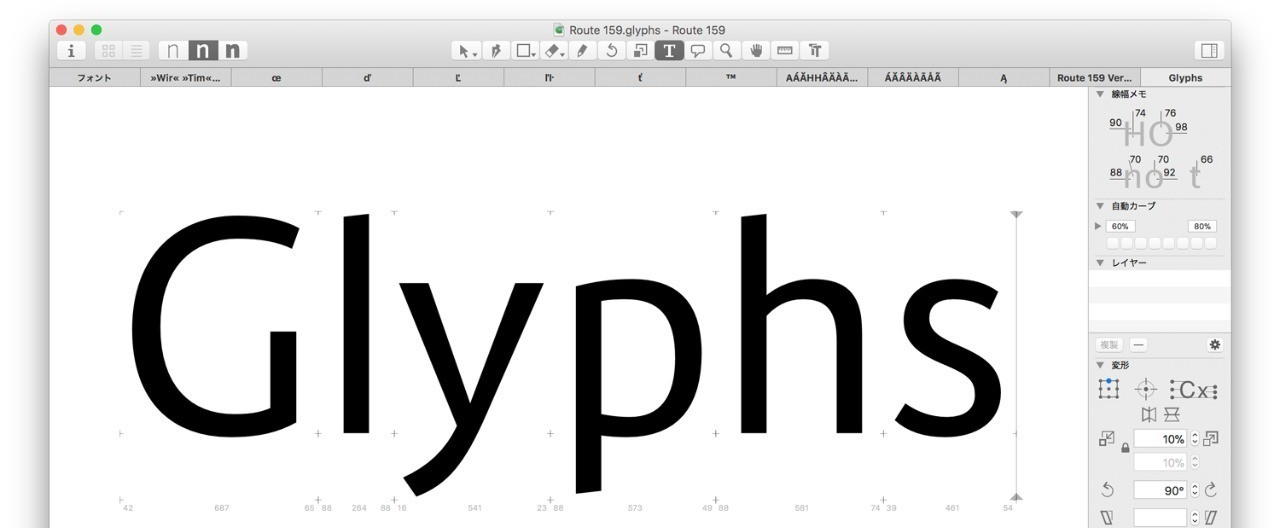Open the œ tab
The width and height of the screenshot is (1280, 528).
pyautogui.click(x=276, y=77)
